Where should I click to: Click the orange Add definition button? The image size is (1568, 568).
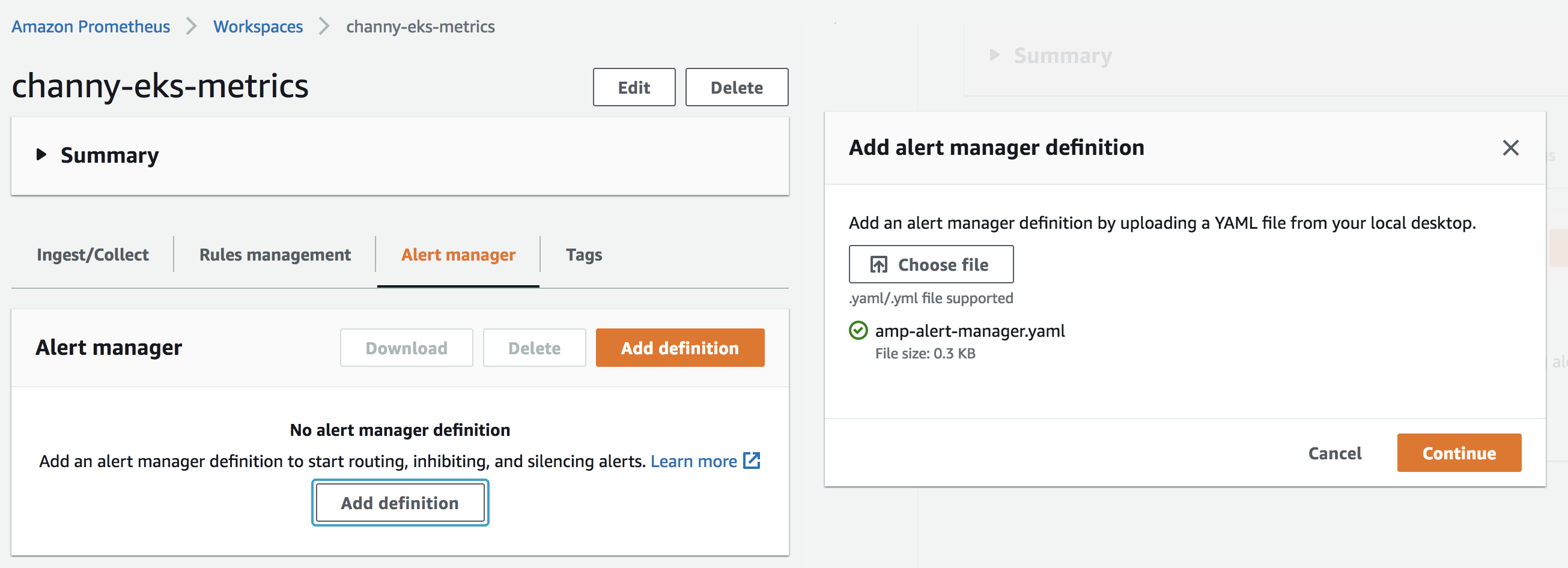(679, 348)
